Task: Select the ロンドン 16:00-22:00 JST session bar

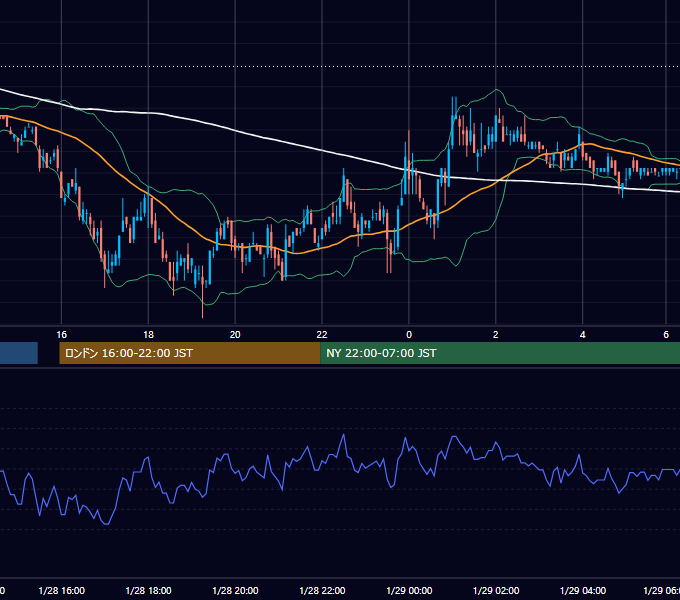Action: (190, 353)
